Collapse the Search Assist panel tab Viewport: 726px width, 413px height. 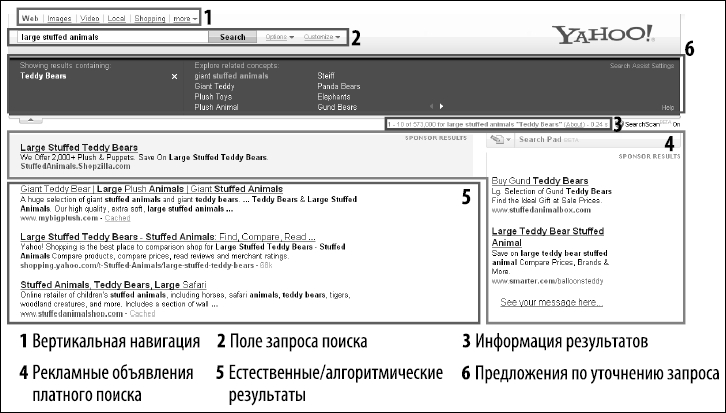tap(31, 120)
